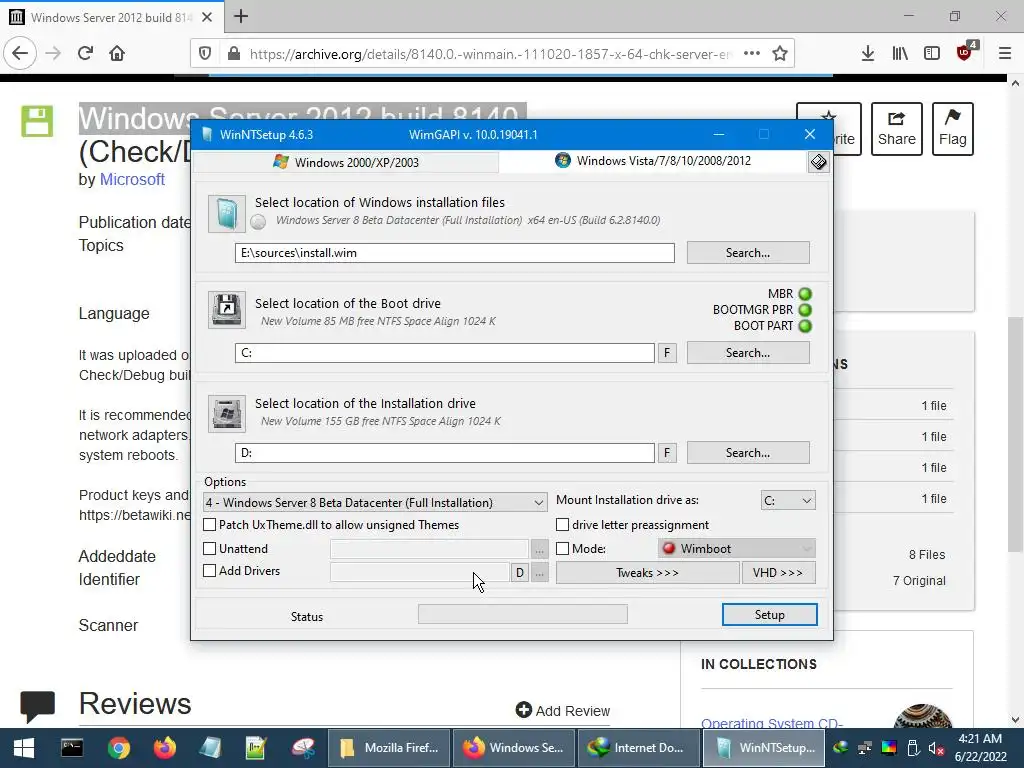This screenshot has height=768, width=1024.
Task: Click F button next to Boot drive
Action: [x=667, y=353]
